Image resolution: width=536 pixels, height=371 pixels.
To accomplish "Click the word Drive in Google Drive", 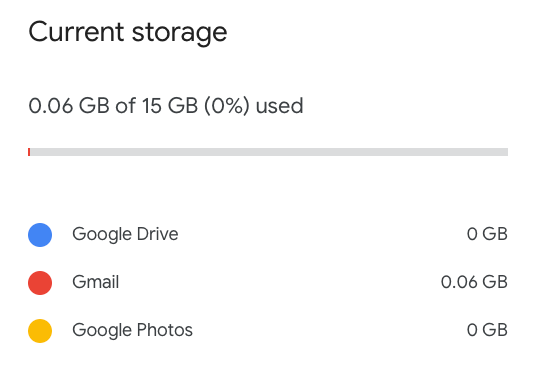I will click(x=158, y=234).
